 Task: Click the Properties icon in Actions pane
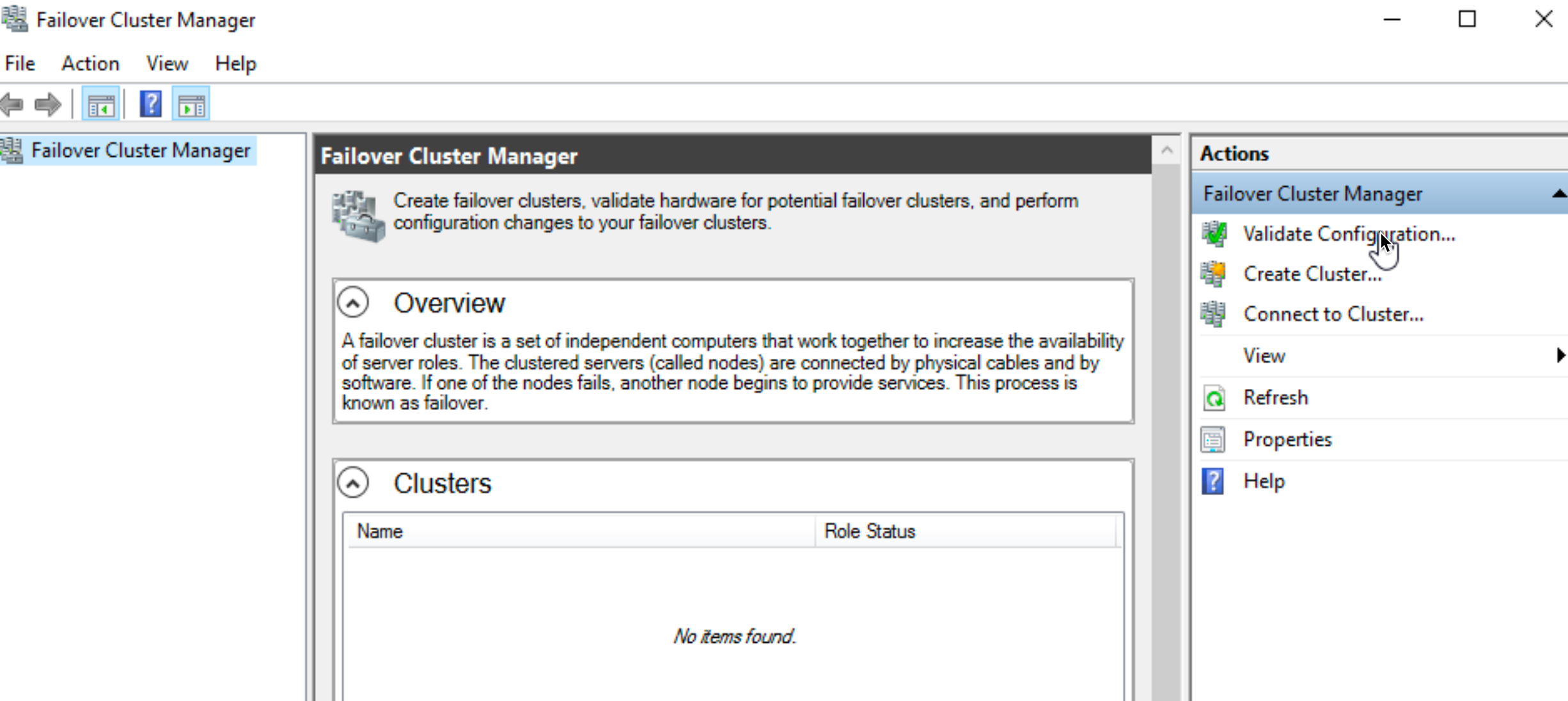click(x=1214, y=439)
